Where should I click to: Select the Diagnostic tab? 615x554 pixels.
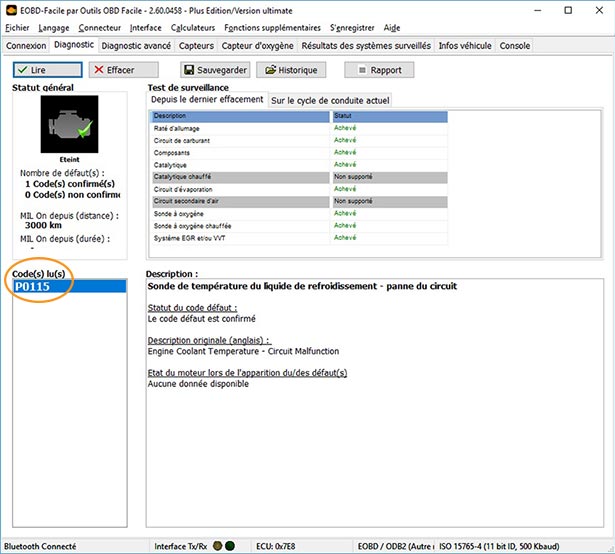pos(74,45)
